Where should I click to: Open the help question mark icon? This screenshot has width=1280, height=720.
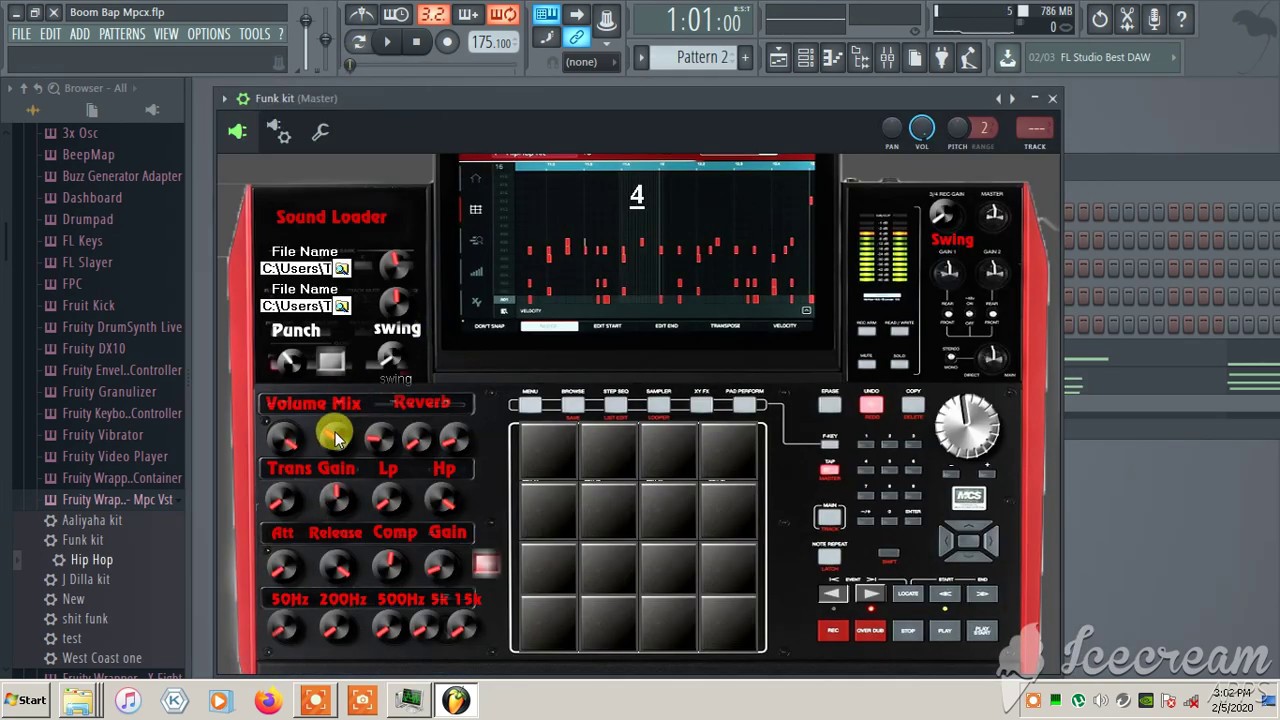(x=1181, y=18)
